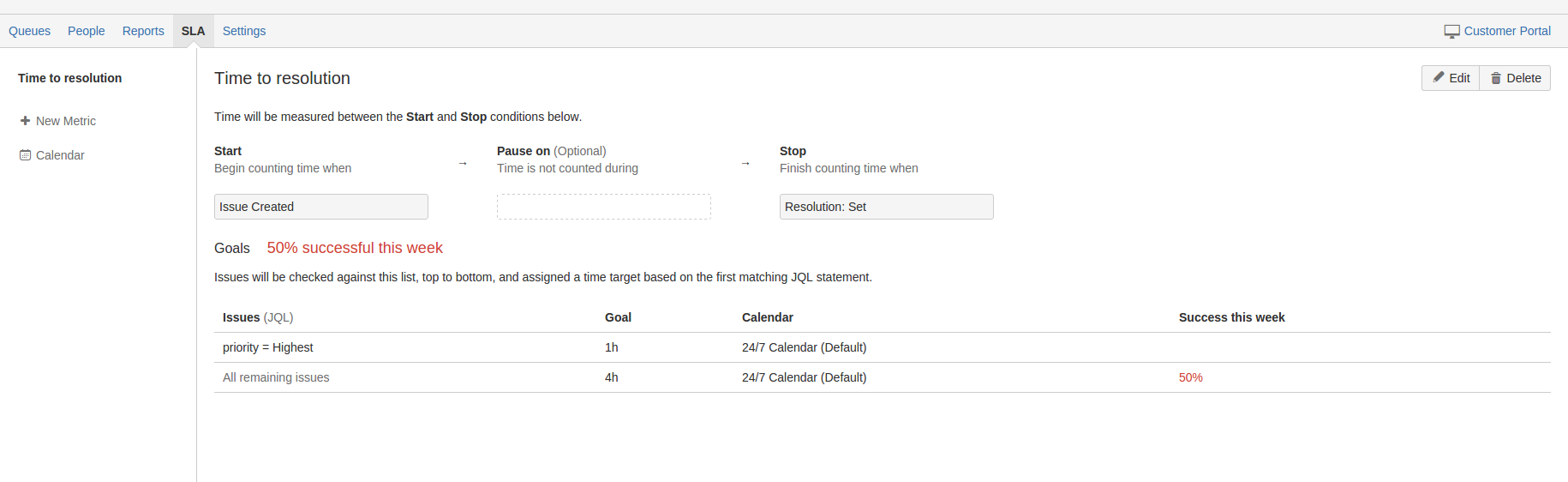Click the New Metric link
The height and width of the screenshot is (482, 1568).
click(x=66, y=121)
